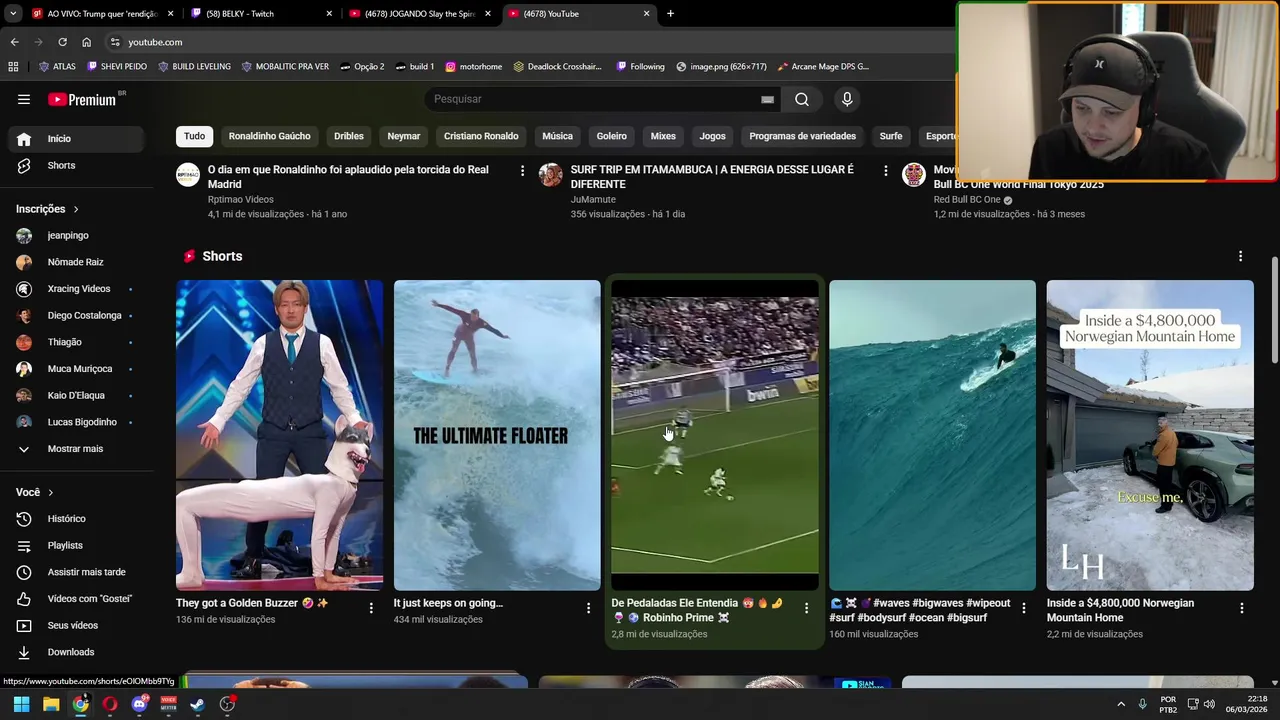
Task: Select the Dribles filter chip
Action: point(349,136)
